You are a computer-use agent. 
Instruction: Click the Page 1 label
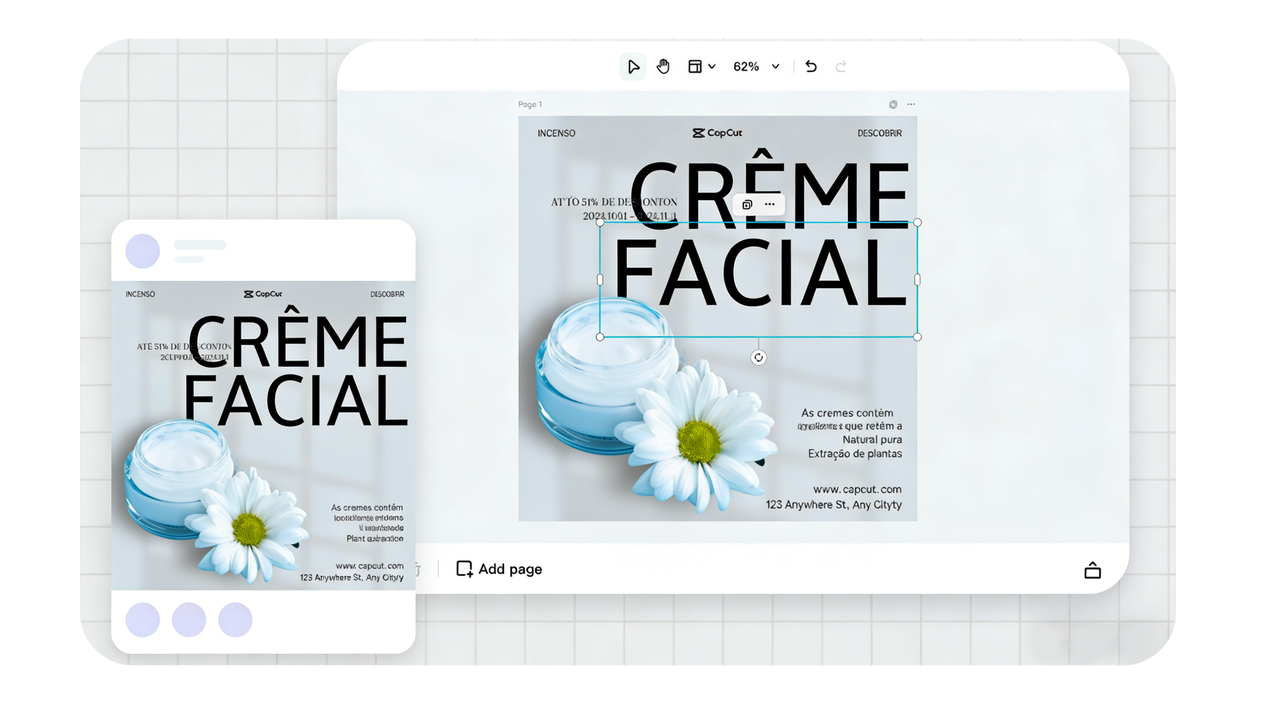pos(530,104)
